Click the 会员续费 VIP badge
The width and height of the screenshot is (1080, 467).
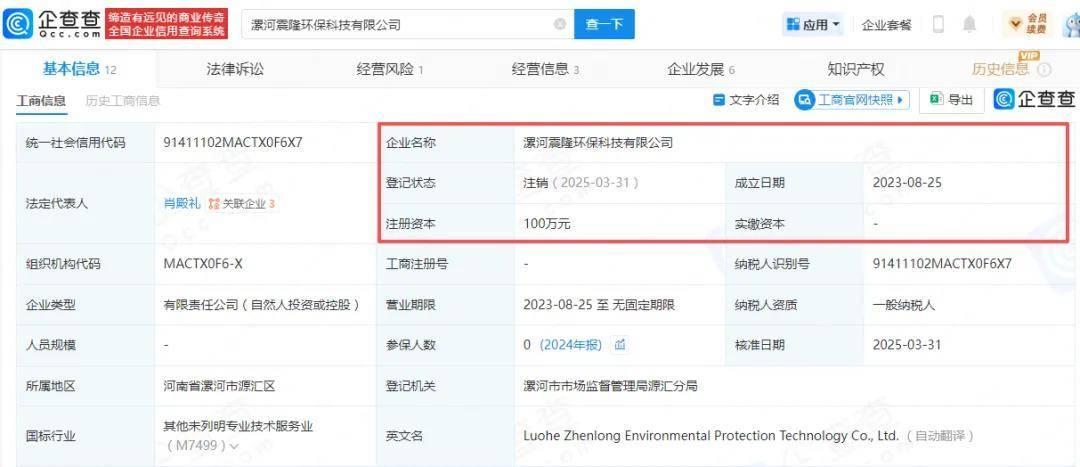click(1028, 24)
